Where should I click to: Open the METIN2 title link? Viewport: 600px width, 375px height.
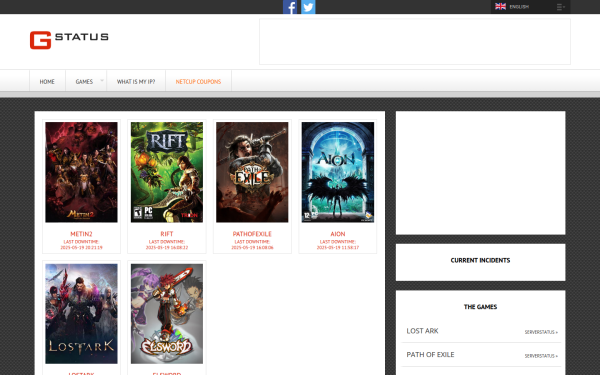tap(81, 234)
